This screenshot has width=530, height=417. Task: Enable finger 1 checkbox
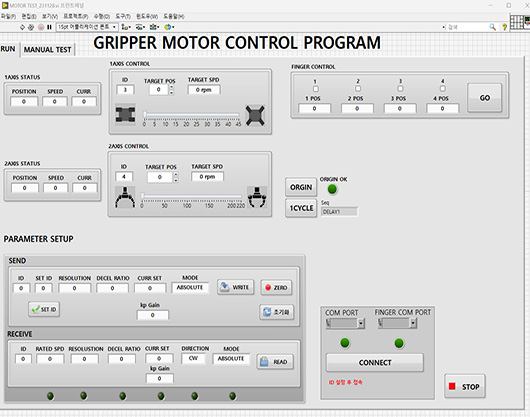click(315, 89)
